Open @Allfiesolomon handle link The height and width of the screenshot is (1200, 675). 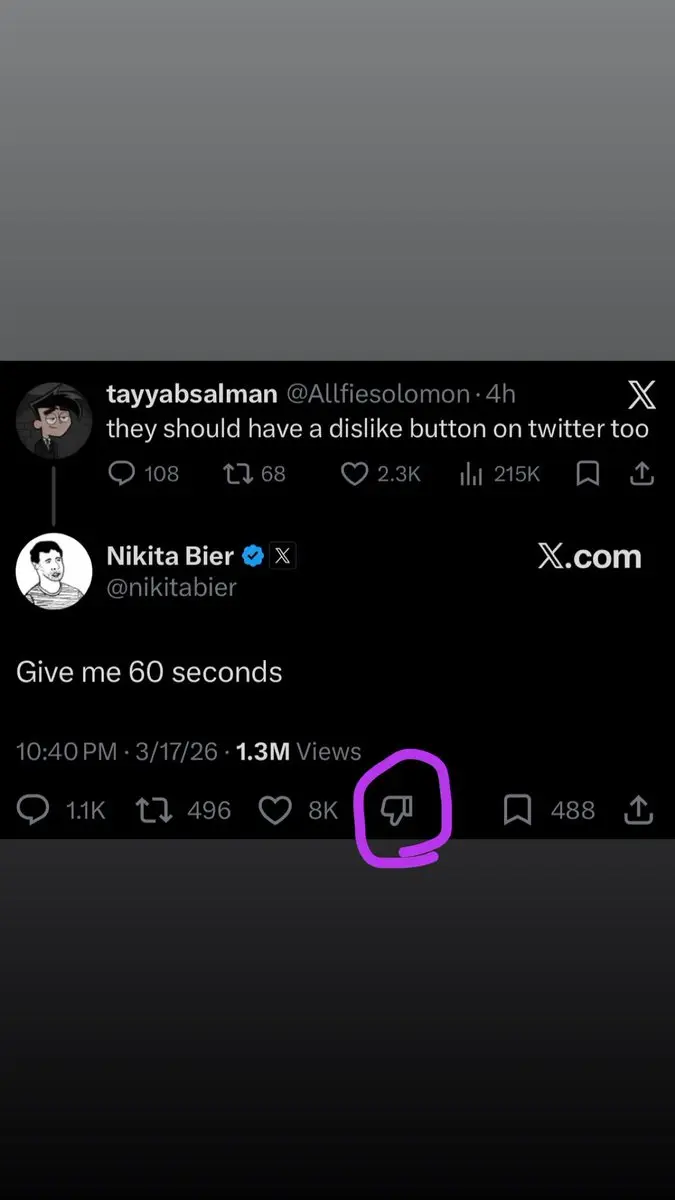[x=379, y=395]
